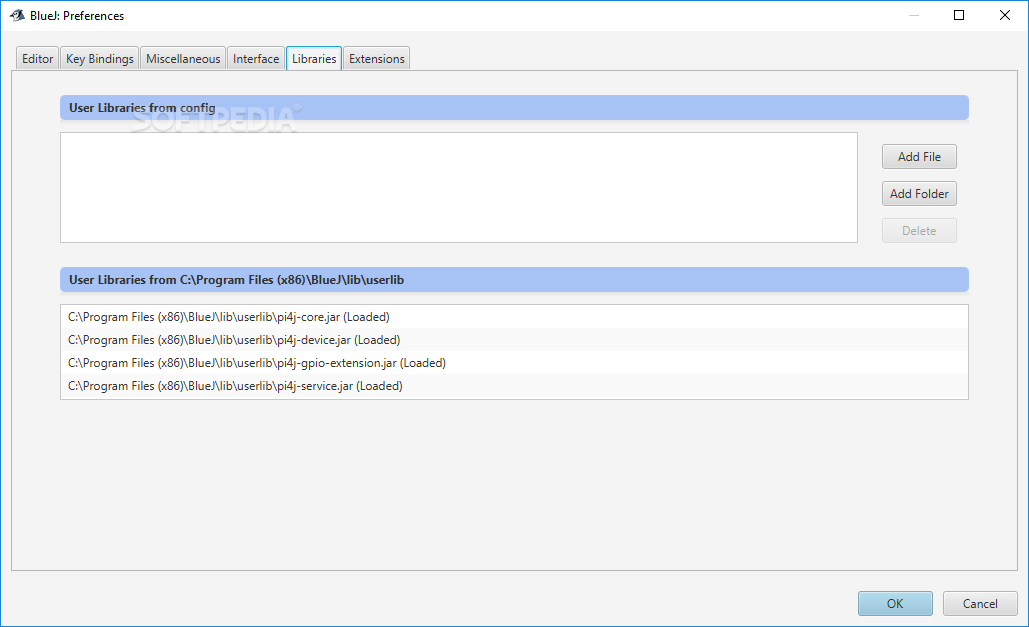Select the pi4j-gpio-extension.jar library row
The width and height of the screenshot is (1029, 627).
click(x=514, y=363)
